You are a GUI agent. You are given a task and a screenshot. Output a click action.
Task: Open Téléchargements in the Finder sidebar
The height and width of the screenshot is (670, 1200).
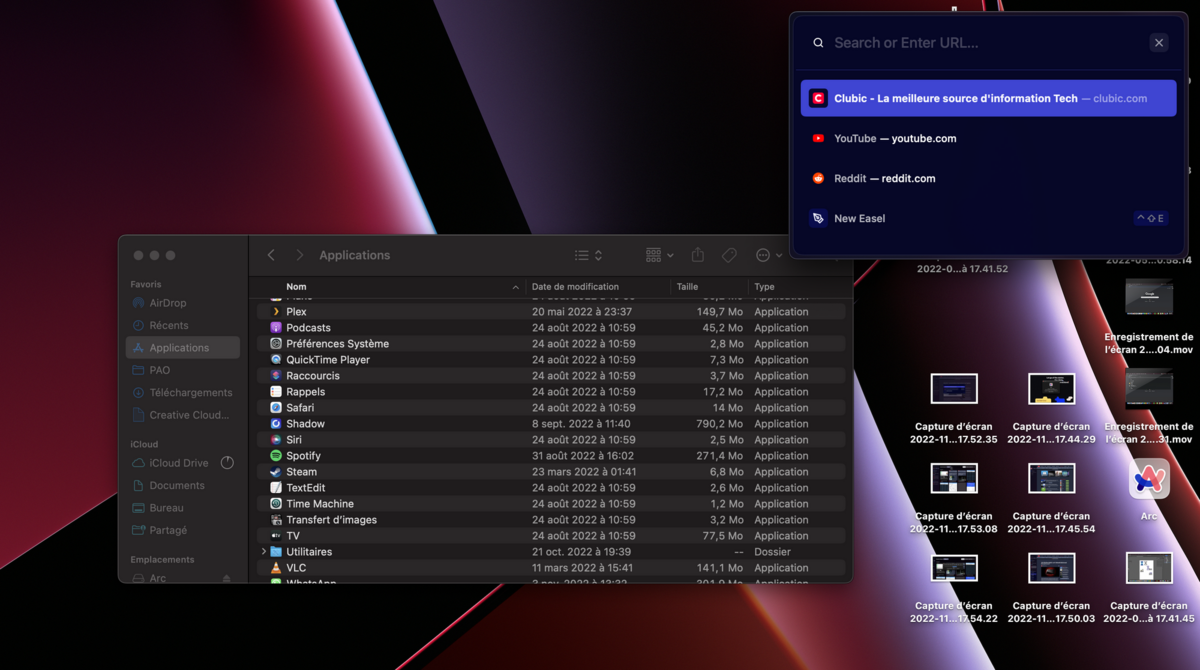(182, 393)
